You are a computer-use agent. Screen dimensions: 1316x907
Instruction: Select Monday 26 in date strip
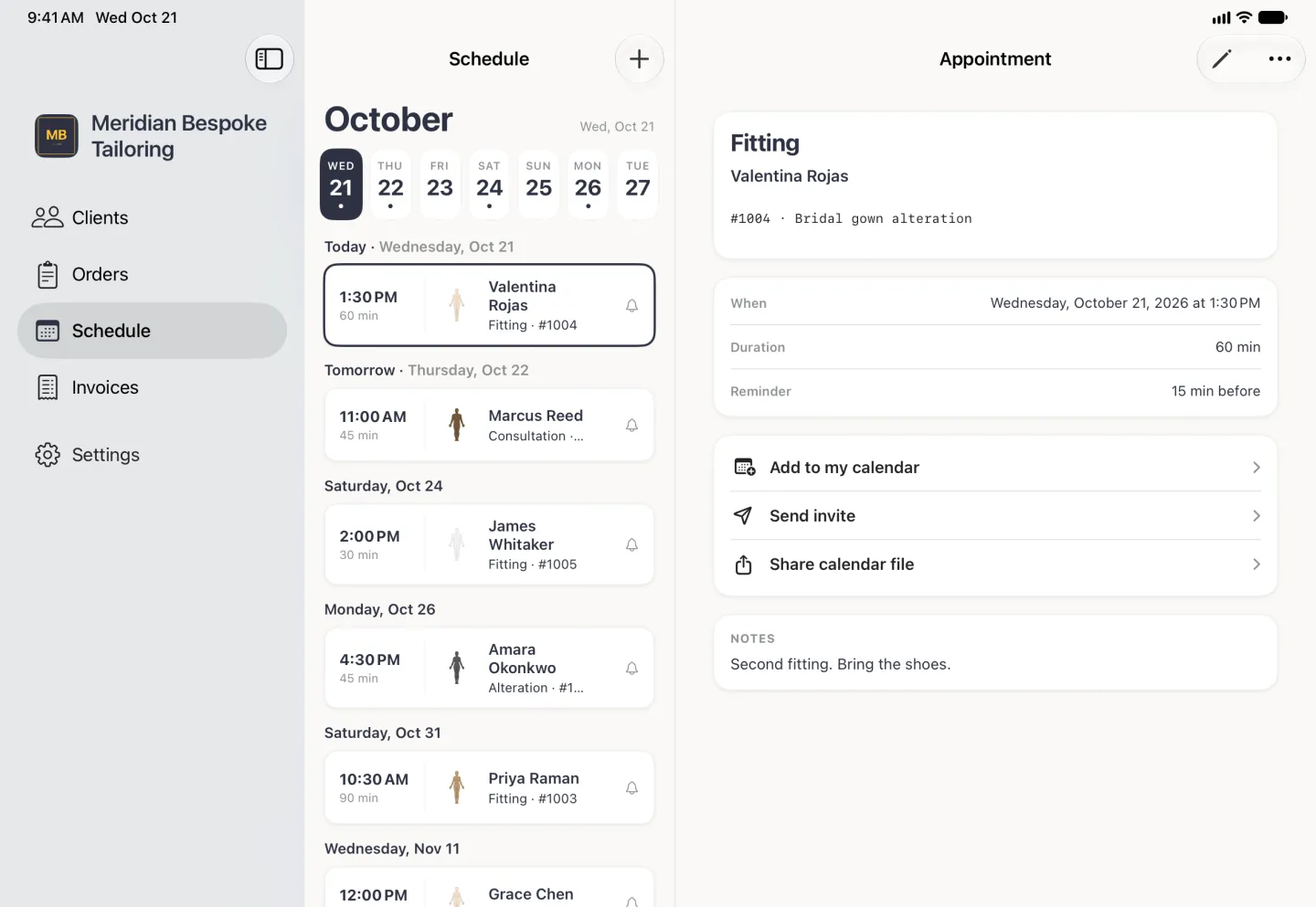pos(588,185)
